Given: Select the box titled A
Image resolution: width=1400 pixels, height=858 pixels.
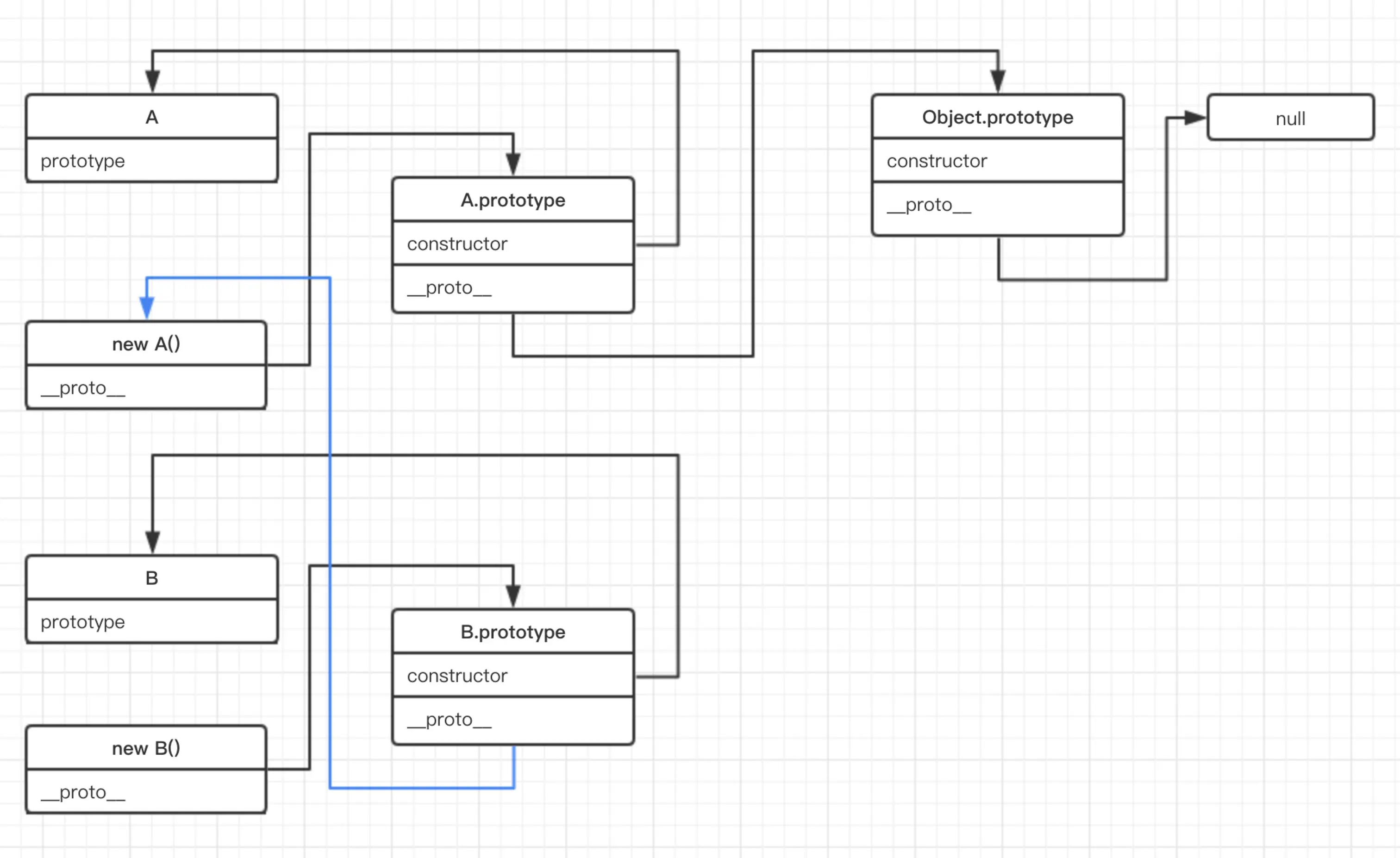Looking at the screenshot, I should click(x=152, y=117).
